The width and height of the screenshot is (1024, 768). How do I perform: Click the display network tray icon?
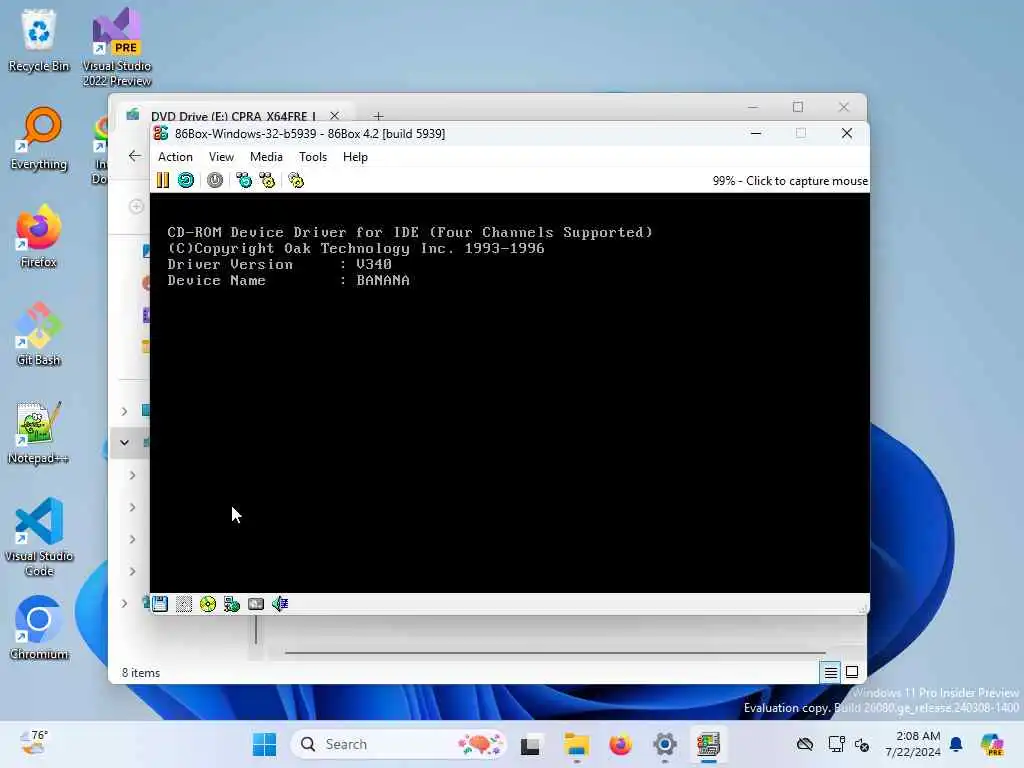tap(836, 744)
